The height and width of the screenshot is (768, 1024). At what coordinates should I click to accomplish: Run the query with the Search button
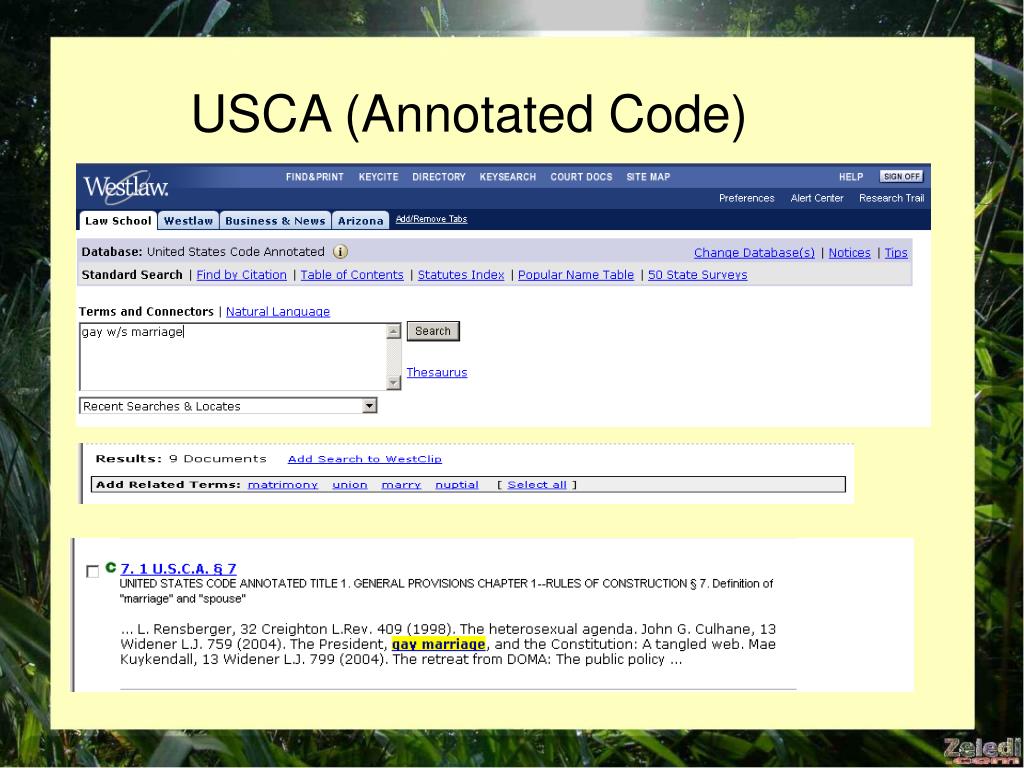point(433,331)
